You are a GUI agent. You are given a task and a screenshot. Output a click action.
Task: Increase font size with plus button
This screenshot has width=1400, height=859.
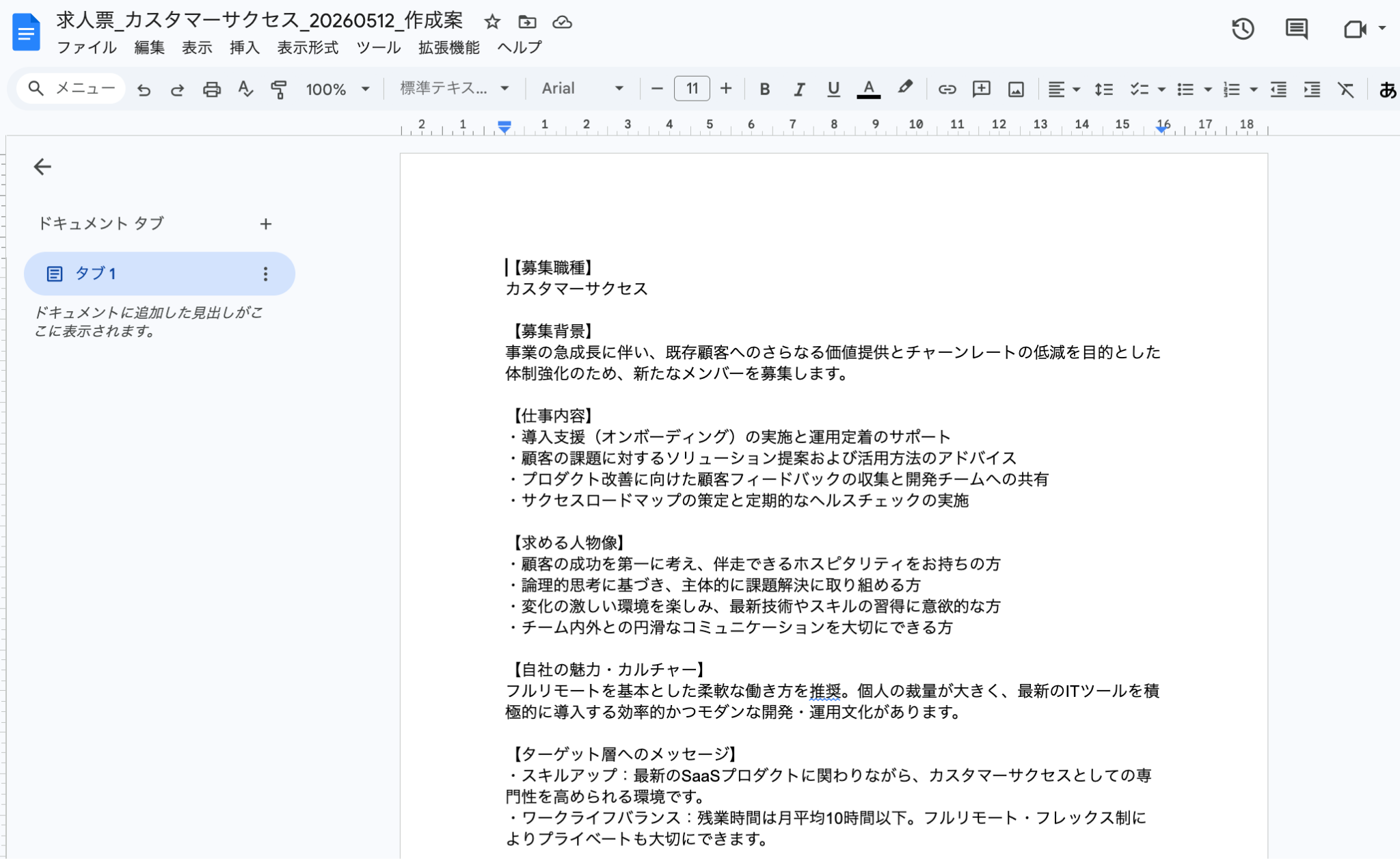coord(726,89)
